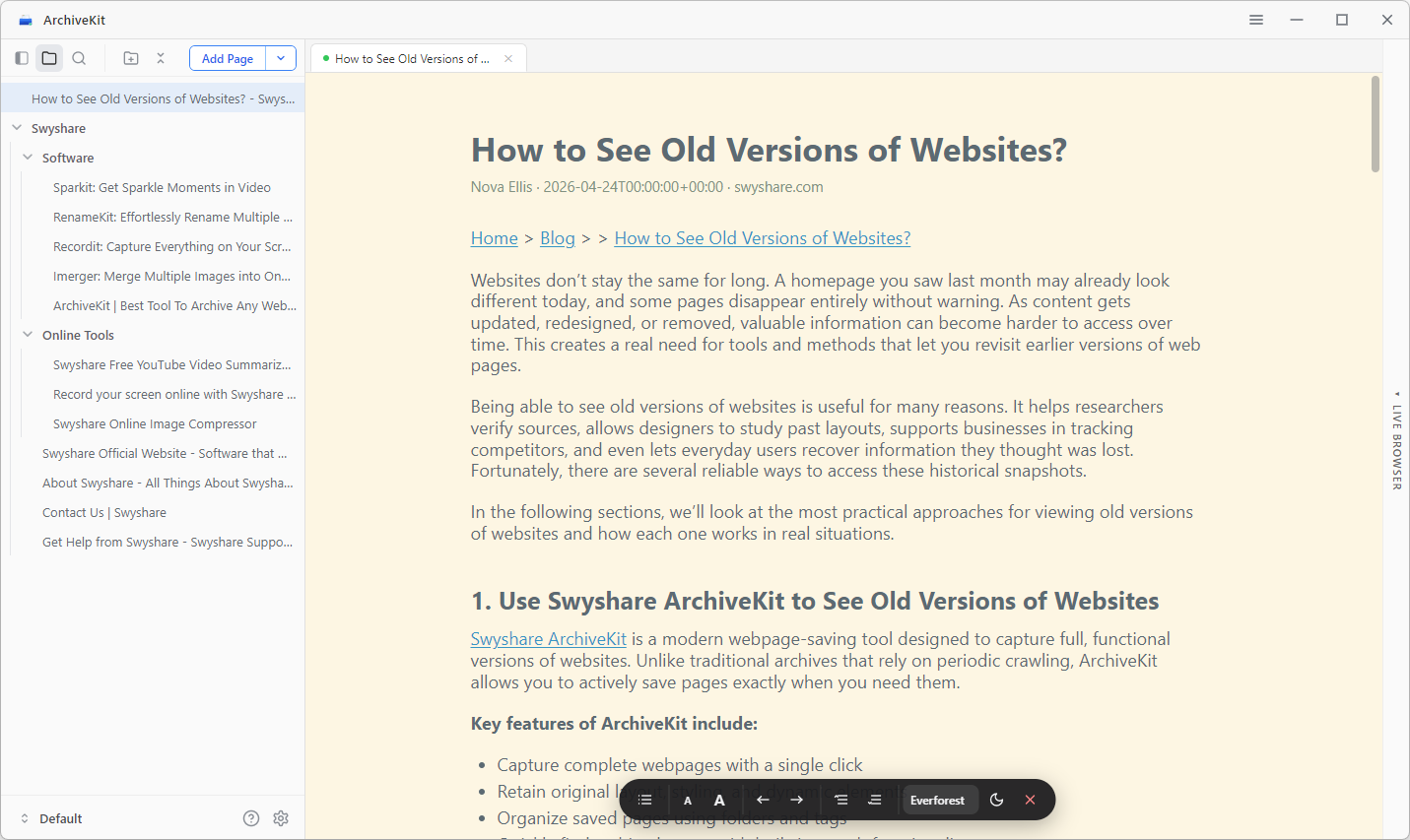1410x840 pixels.
Task: Follow the Blog breadcrumb link
Action: 557,238
